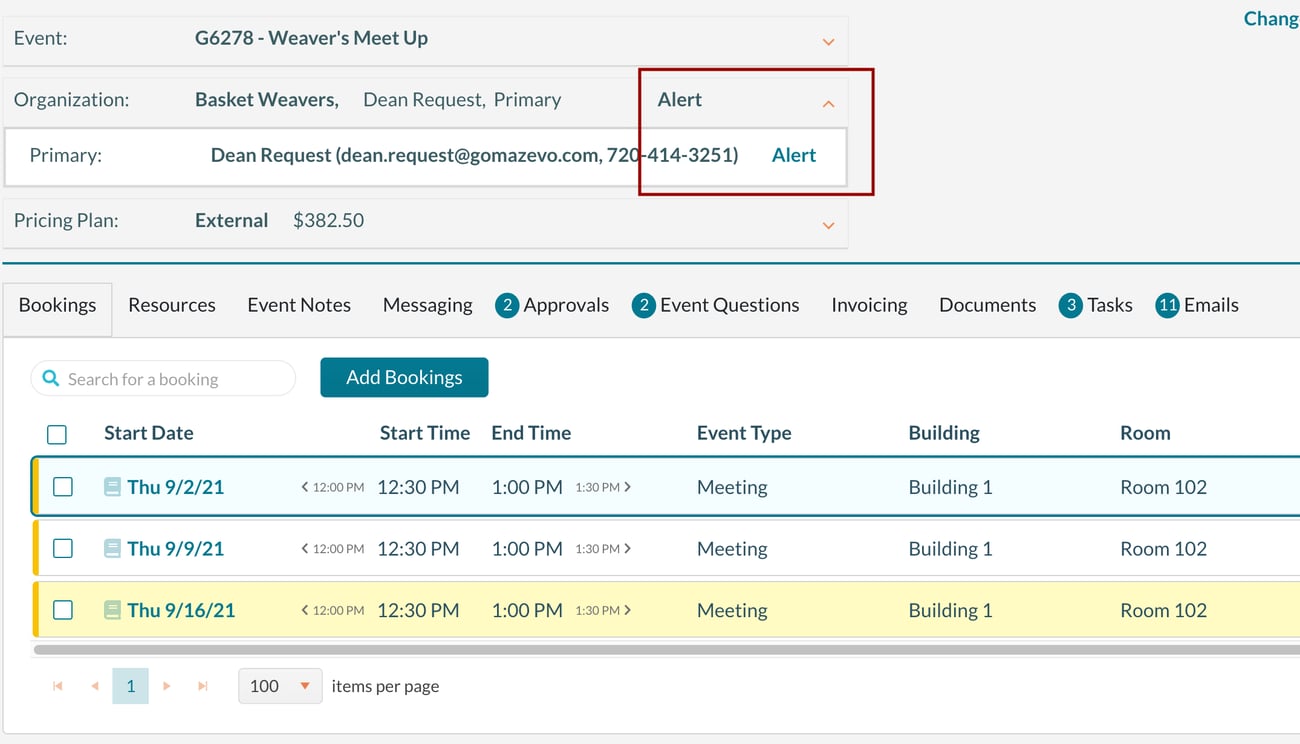The image size is (1300, 744).
Task: Expand the Pricing Plan section
Action: point(828,225)
